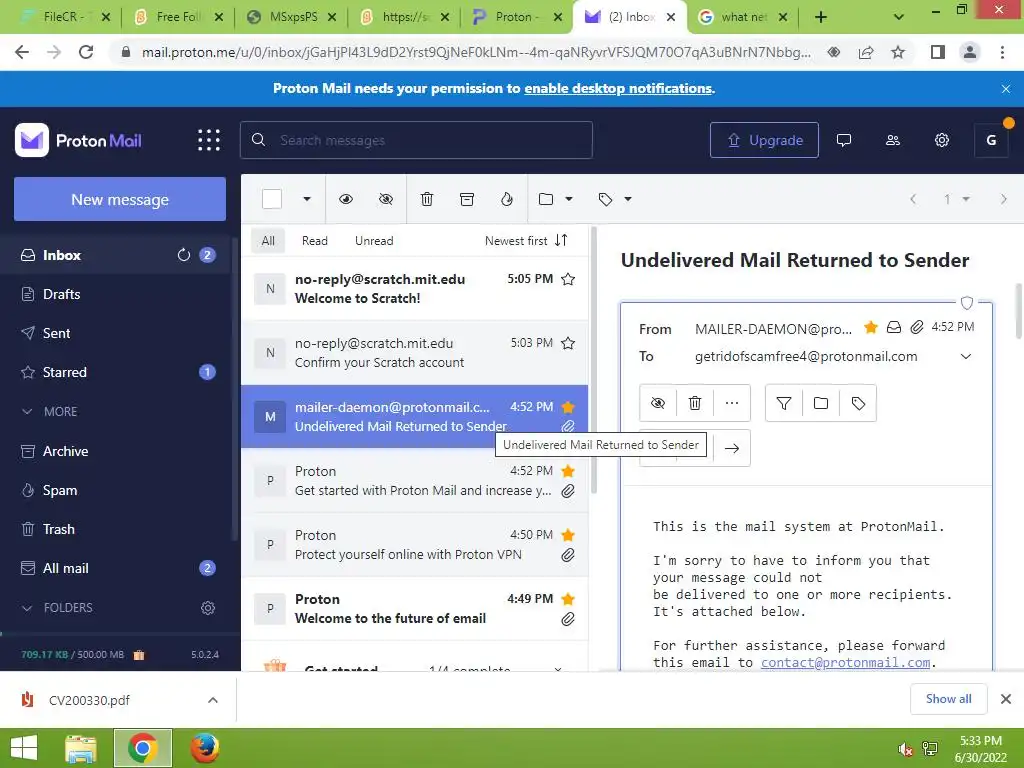Open the feedback chat bubble icon in the header
The height and width of the screenshot is (768, 1024).
click(844, 140)
